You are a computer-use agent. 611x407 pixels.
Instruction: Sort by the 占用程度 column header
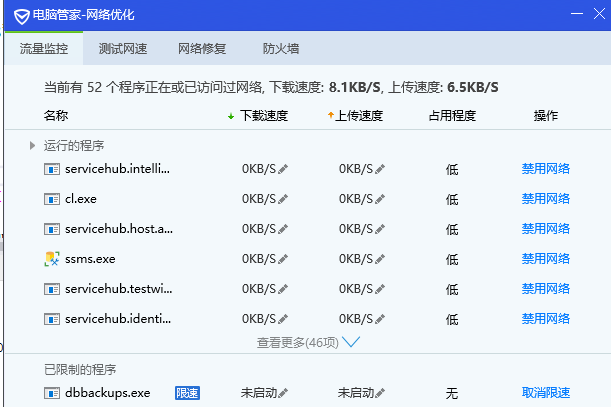pyautogui.click(x=452, y=116)
